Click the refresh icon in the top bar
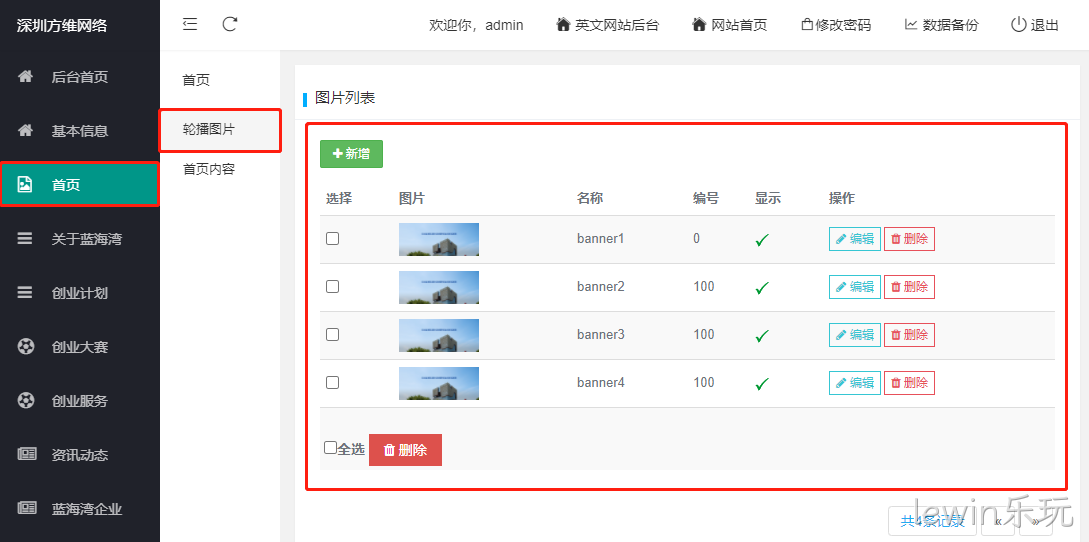The width and height of the screenshot is (1089, 542). click(230, 24)
